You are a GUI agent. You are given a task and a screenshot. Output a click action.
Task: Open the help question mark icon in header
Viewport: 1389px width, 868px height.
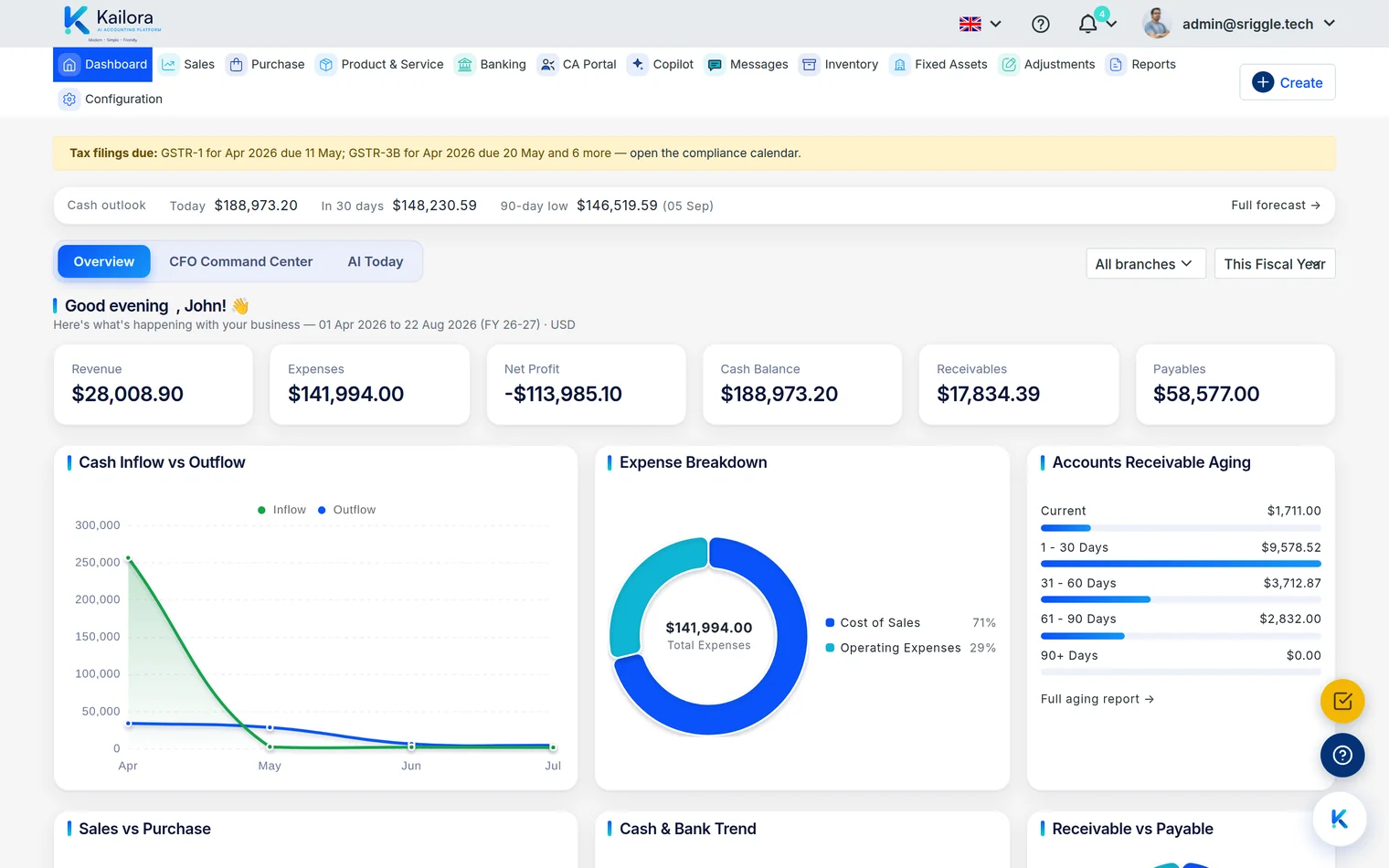tap(1041, 24)
